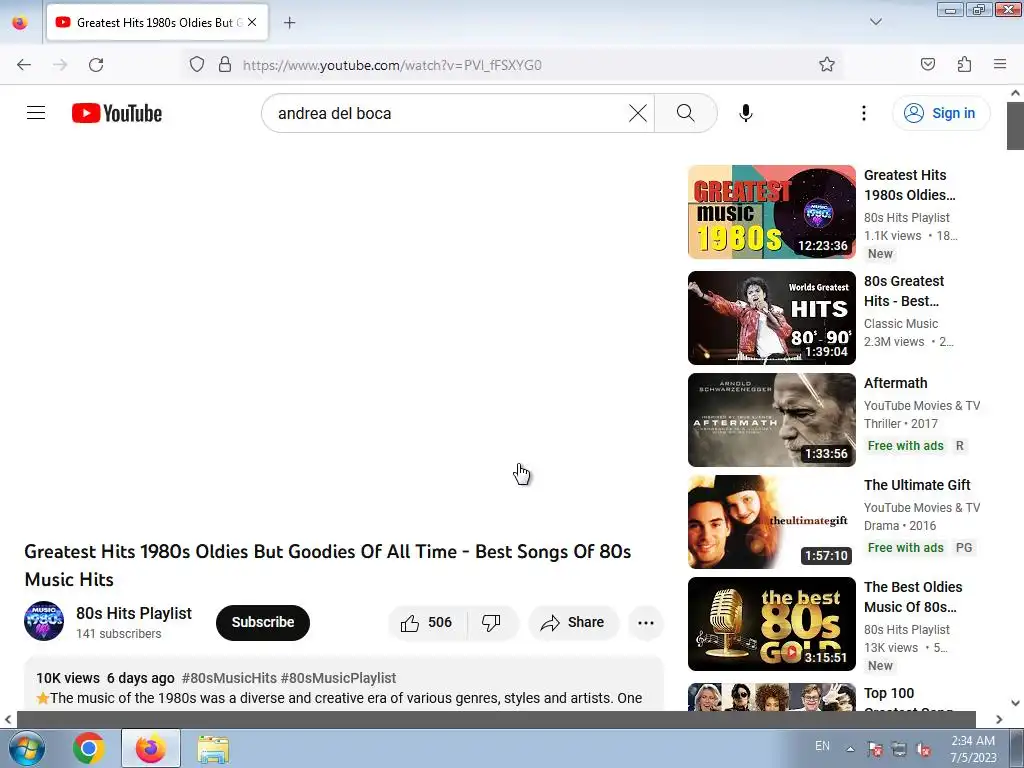Open the Firefox extensions menu
This screenshot has width=1024, height=768.
(964, 64)
